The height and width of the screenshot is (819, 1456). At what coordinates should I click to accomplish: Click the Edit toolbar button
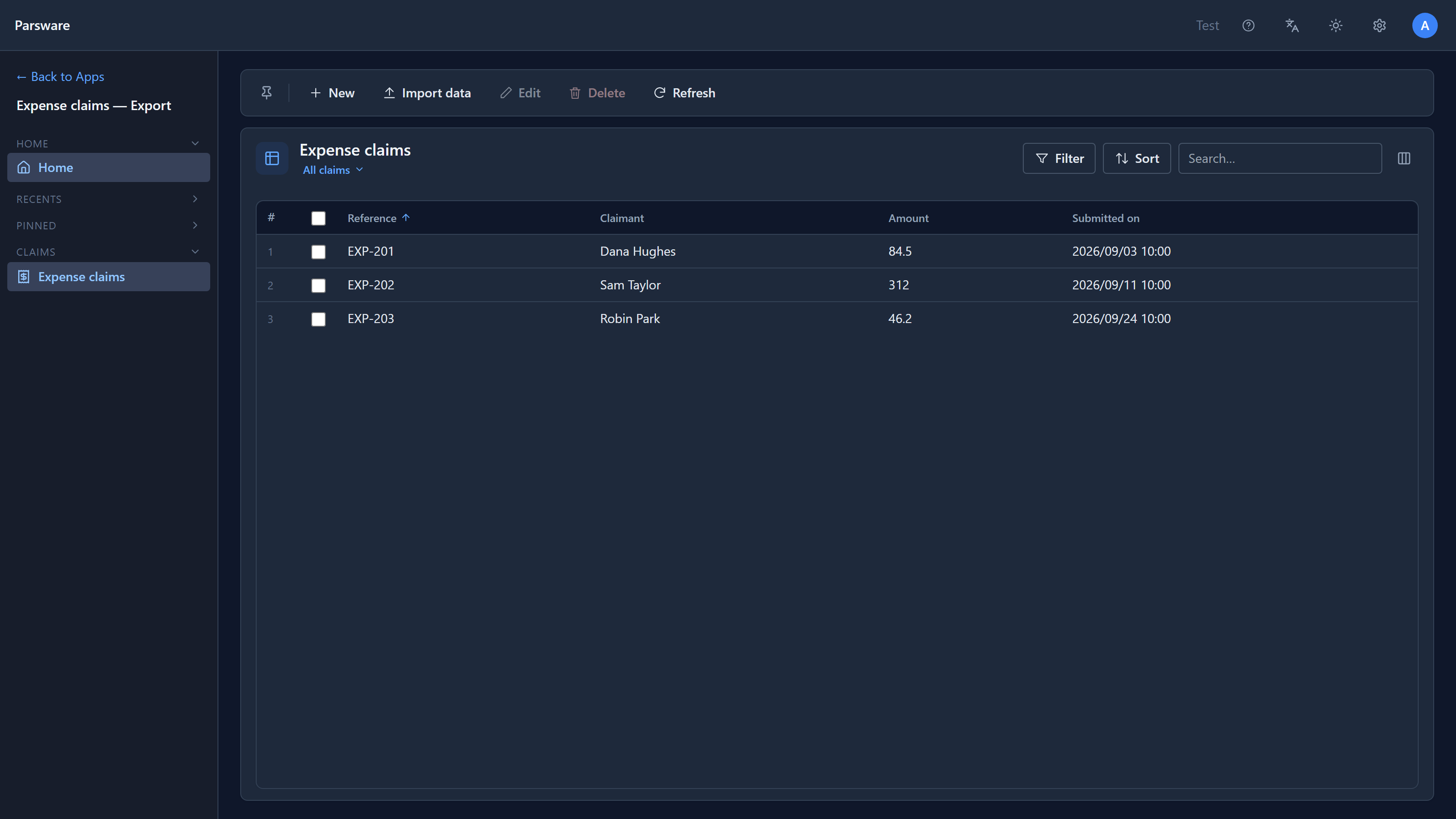coord(520,93)
